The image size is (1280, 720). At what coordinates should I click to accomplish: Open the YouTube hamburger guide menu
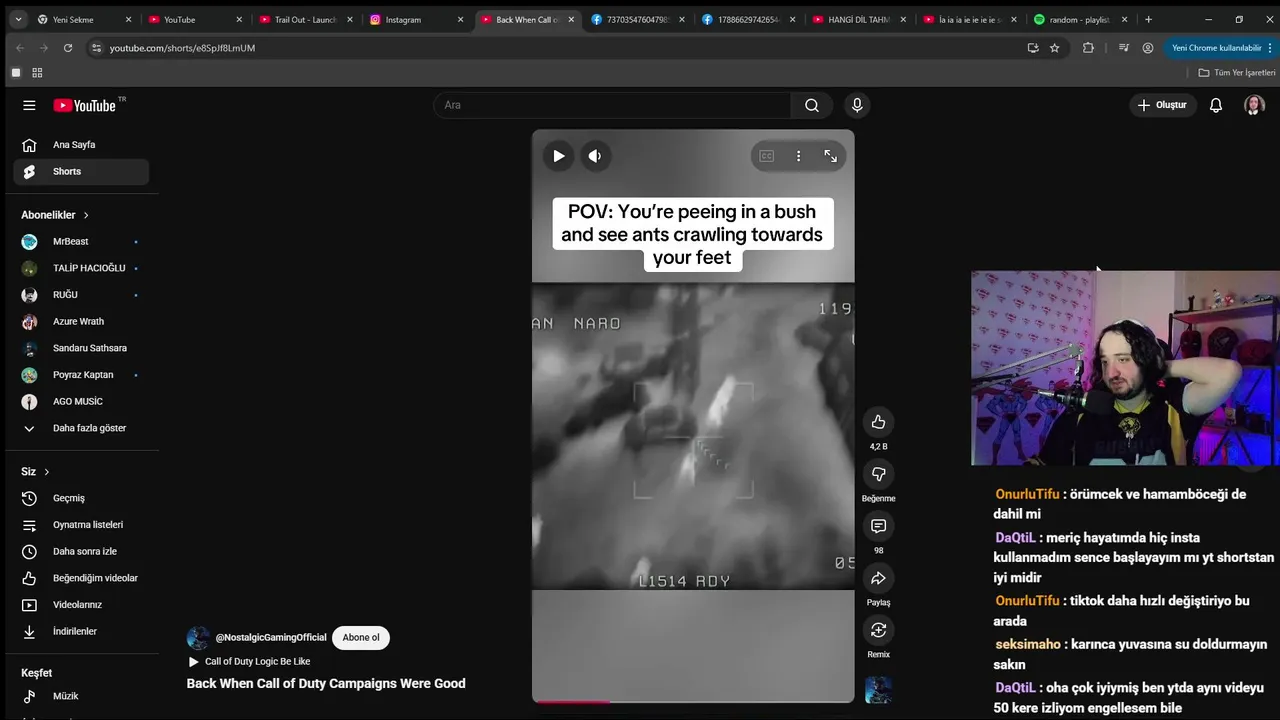pyautogui.click(x=29, y=105)
